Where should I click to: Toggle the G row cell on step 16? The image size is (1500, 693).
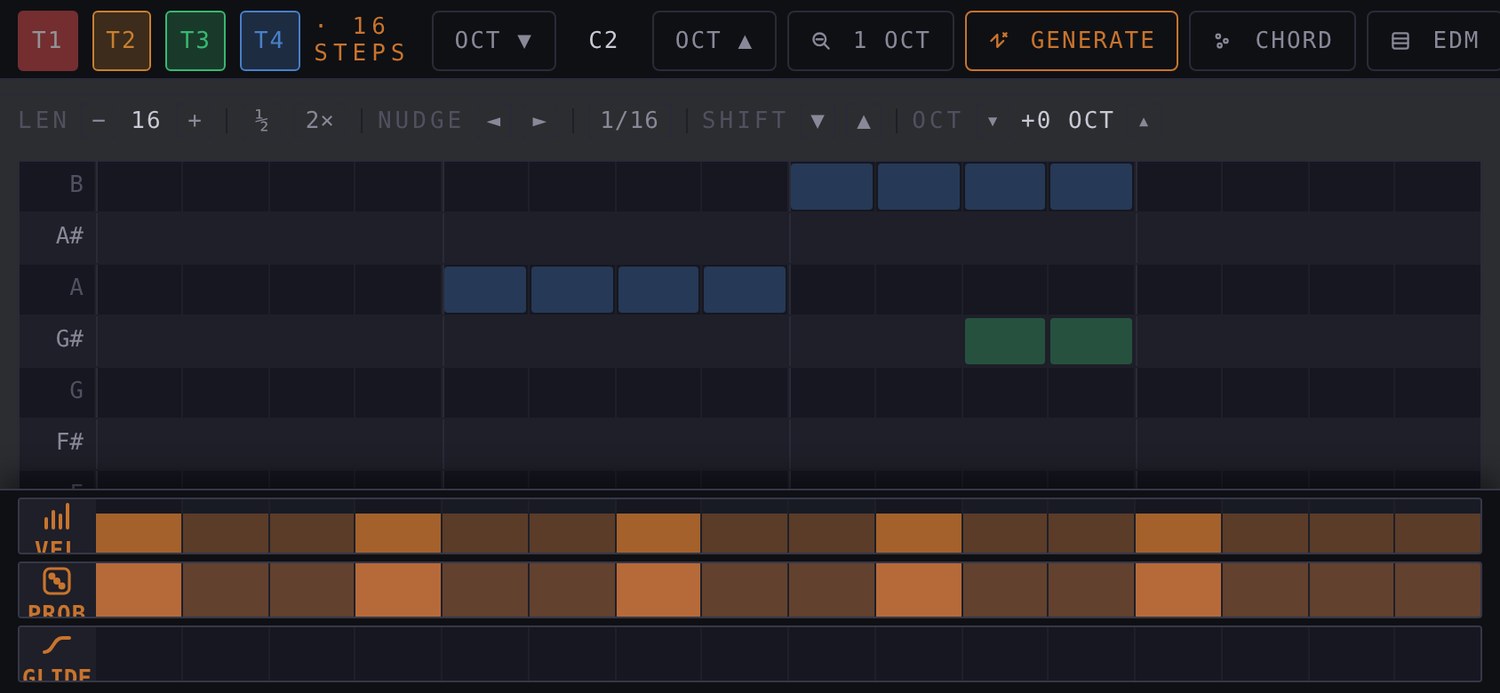(x=1438, y=392)
